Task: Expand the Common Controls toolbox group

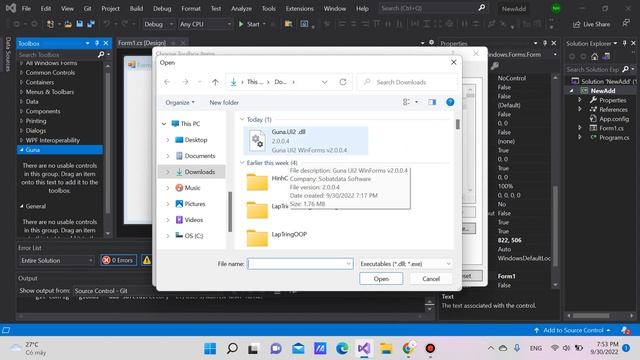Action: [22, 73]
